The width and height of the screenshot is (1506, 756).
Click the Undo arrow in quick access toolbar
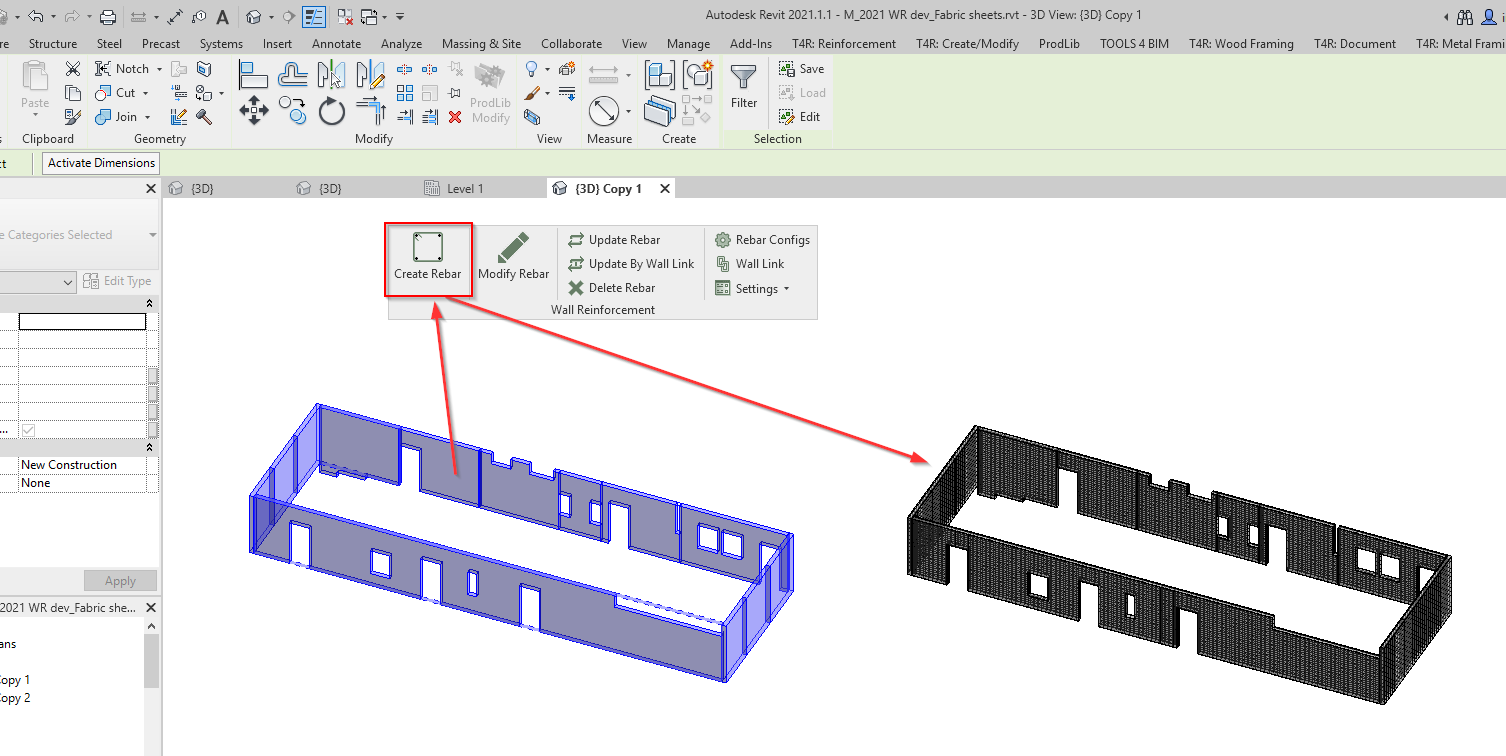pyautogui.click(x=37, y=17)
